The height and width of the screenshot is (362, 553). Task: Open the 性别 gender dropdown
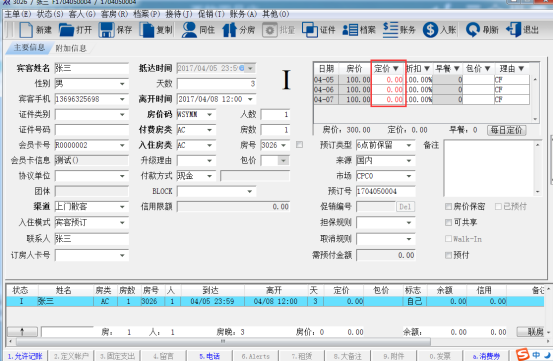coord(122,84)
